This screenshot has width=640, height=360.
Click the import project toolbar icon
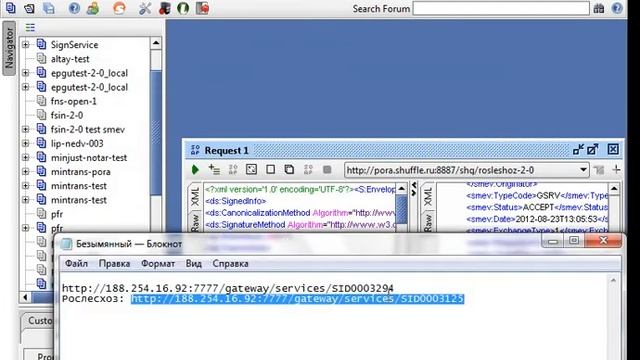click(x=29, y=8)
